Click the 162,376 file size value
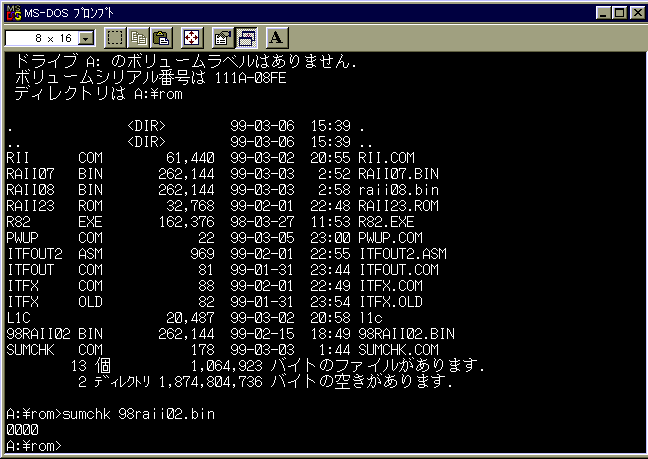 pyautogui.click(x=186, y=222)
